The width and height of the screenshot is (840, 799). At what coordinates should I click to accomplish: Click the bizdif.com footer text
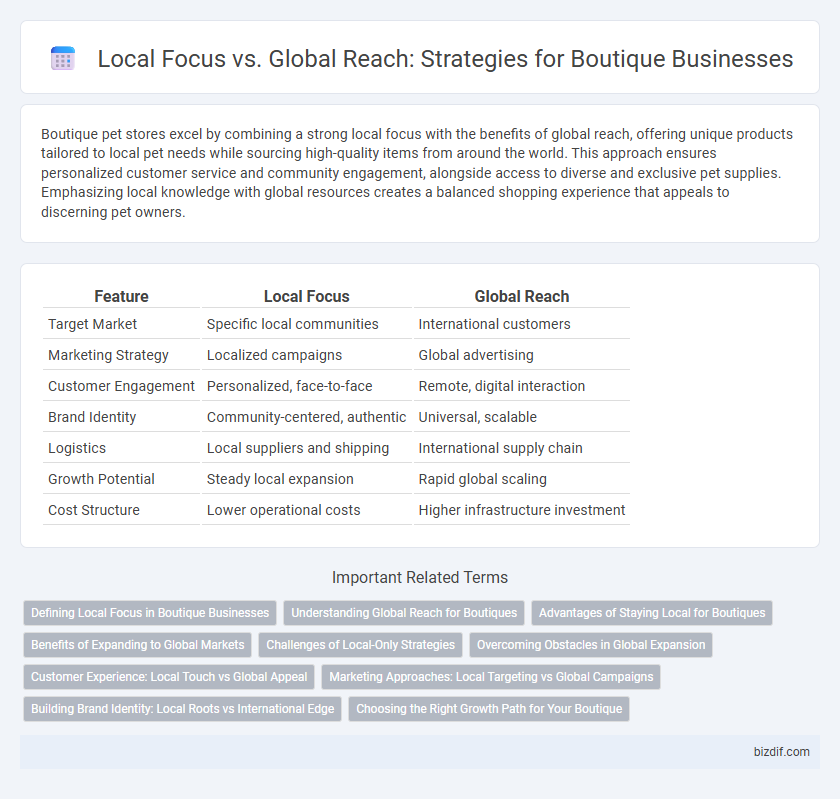pos(782,752)
